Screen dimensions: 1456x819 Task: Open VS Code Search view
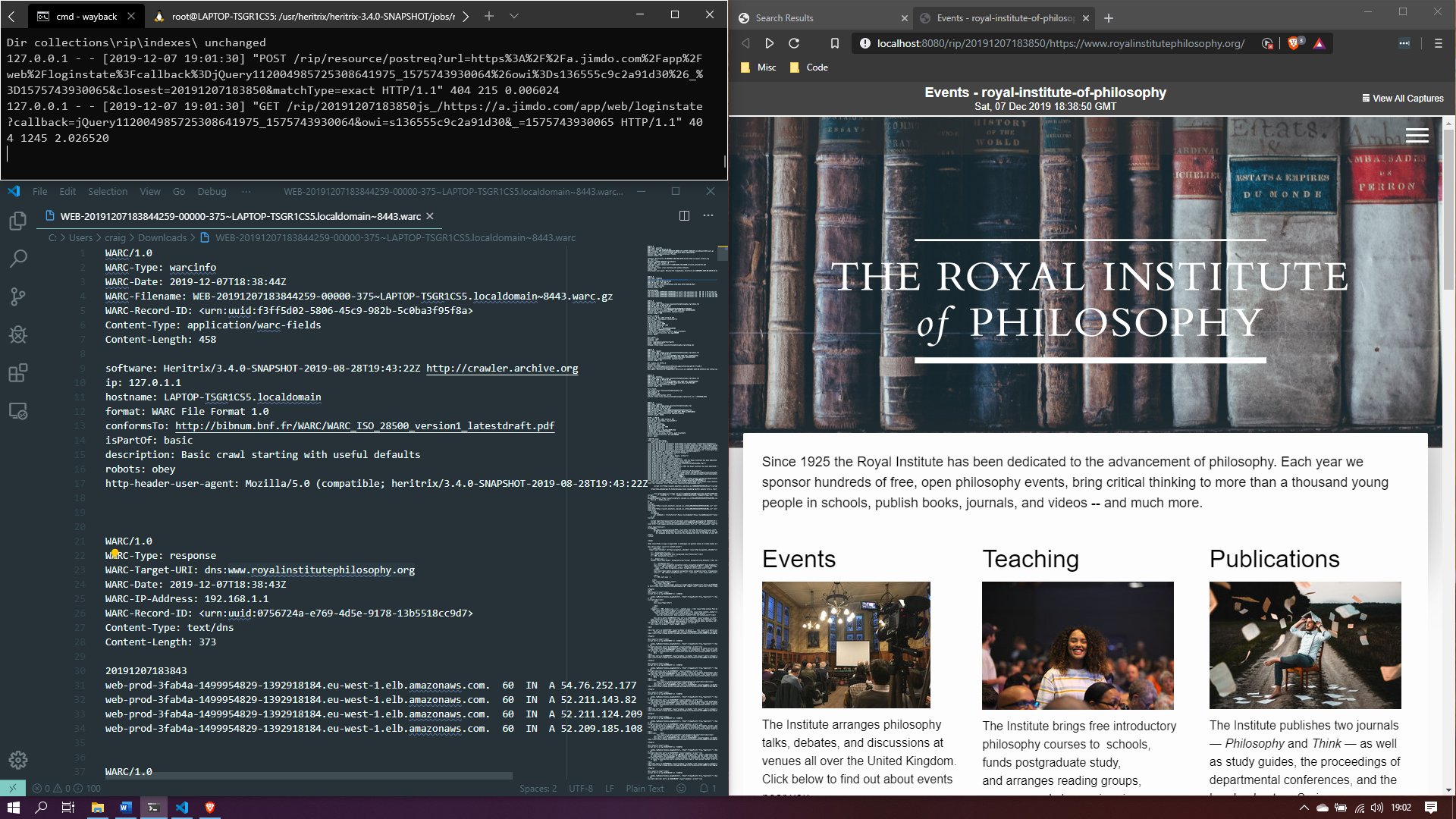(17, 259)
